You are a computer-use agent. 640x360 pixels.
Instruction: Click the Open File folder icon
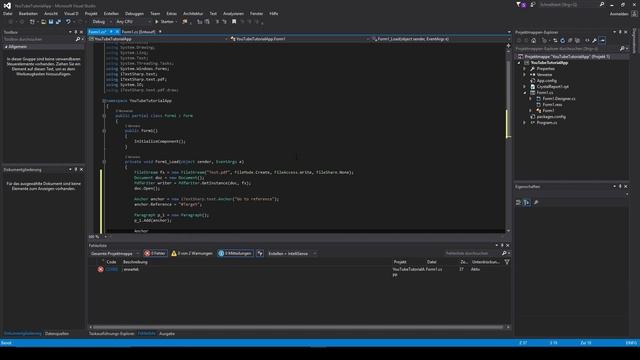pos(43,22)
